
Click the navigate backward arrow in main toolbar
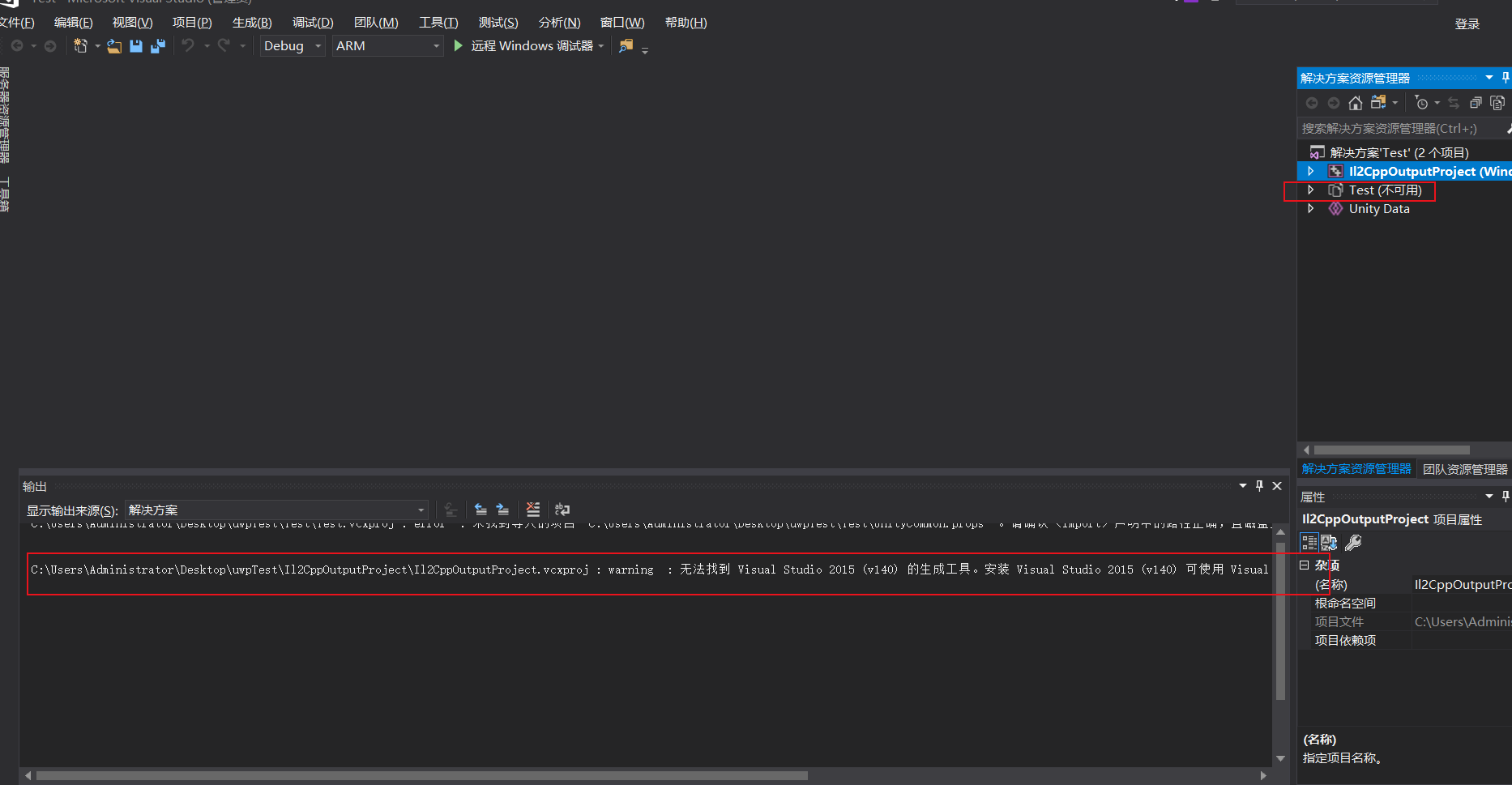17,46
